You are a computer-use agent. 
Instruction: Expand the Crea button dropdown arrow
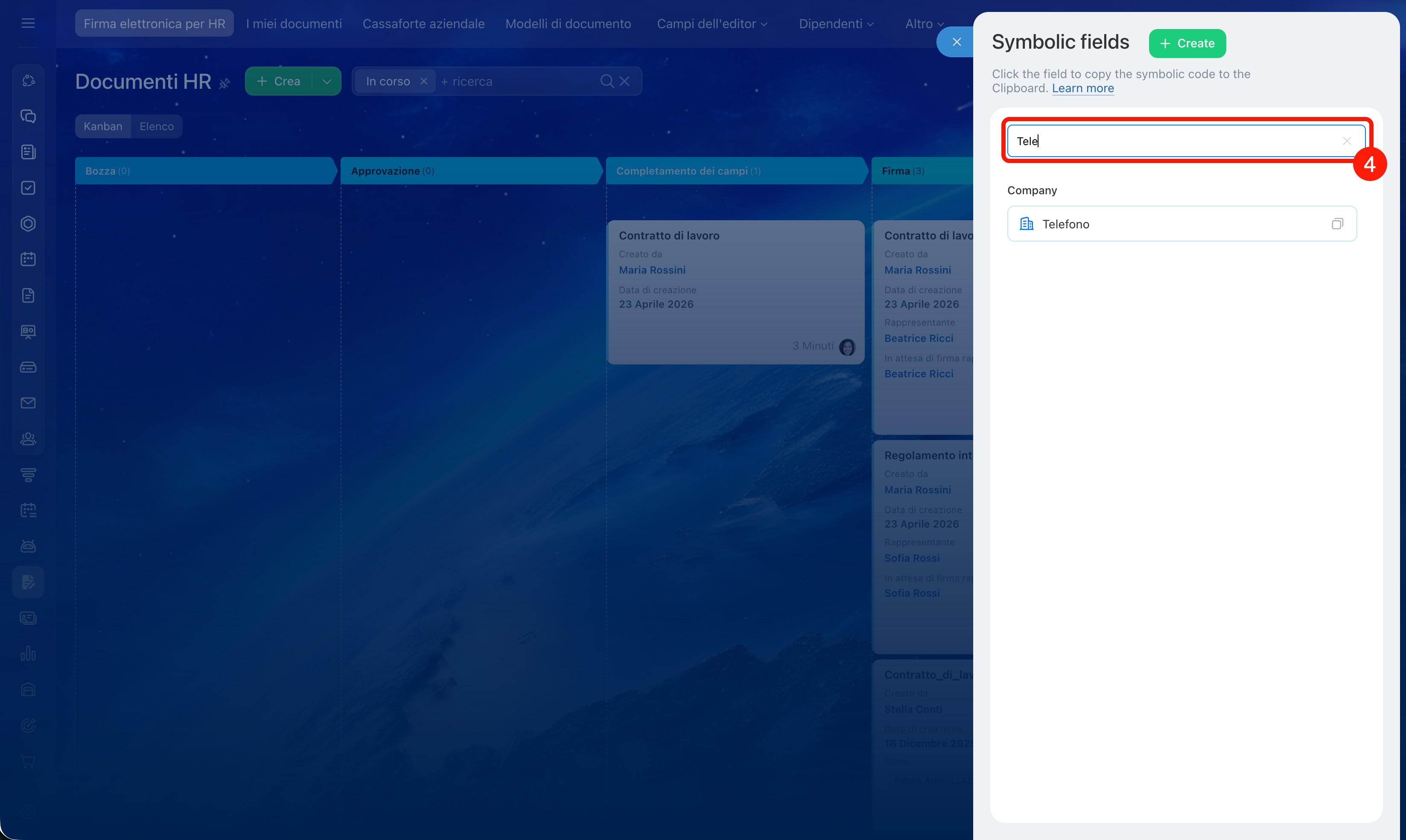[x=327, y=82]
